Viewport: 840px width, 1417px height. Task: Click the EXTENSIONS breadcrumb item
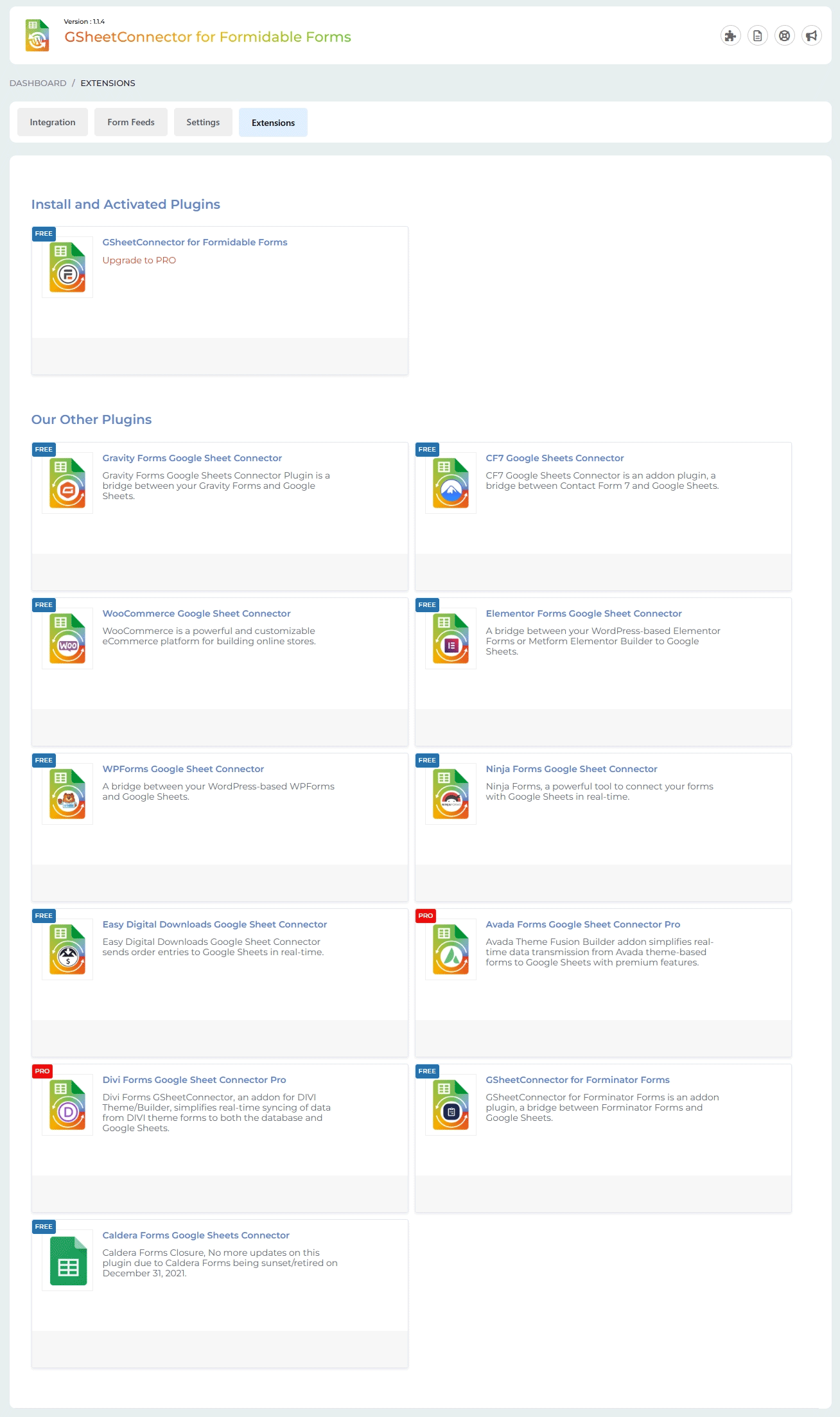[108, 83]
